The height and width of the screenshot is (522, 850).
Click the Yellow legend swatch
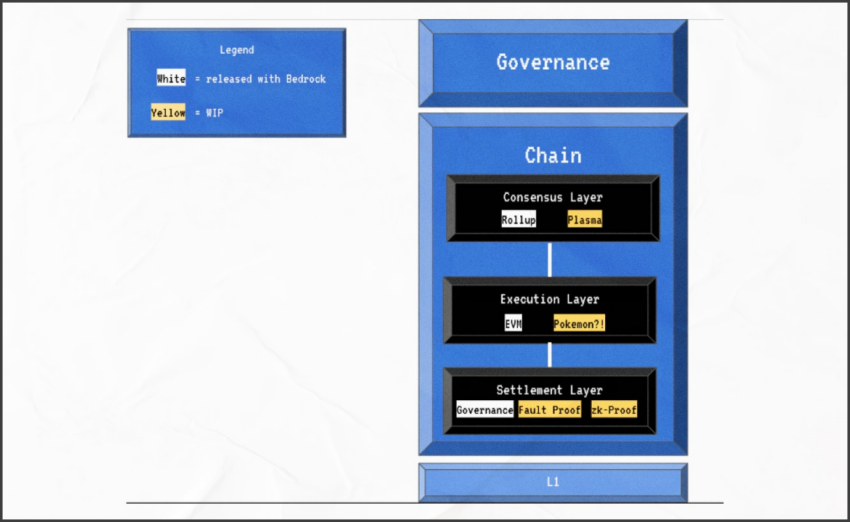coord(168,112)
